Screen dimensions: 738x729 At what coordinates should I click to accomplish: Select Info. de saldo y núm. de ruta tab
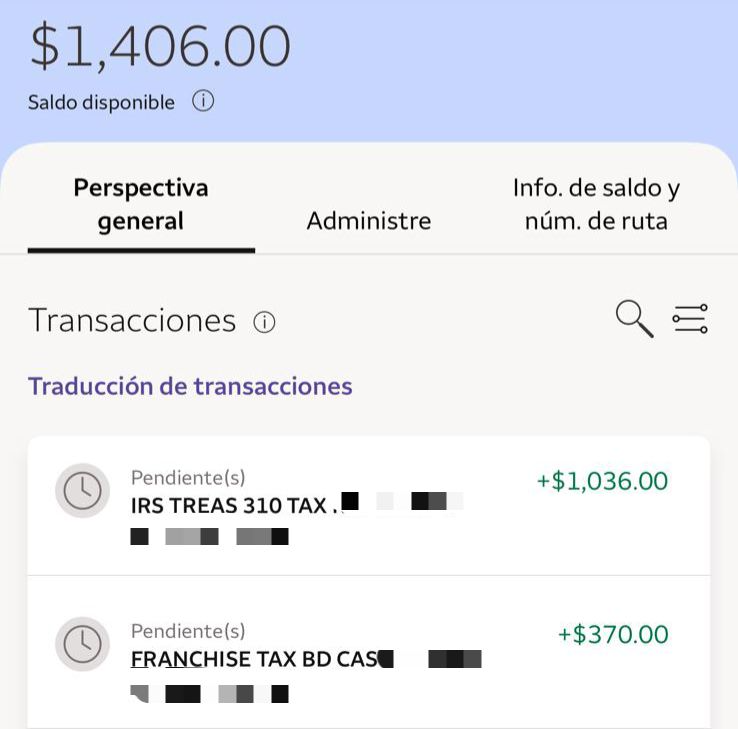[596, 204]
